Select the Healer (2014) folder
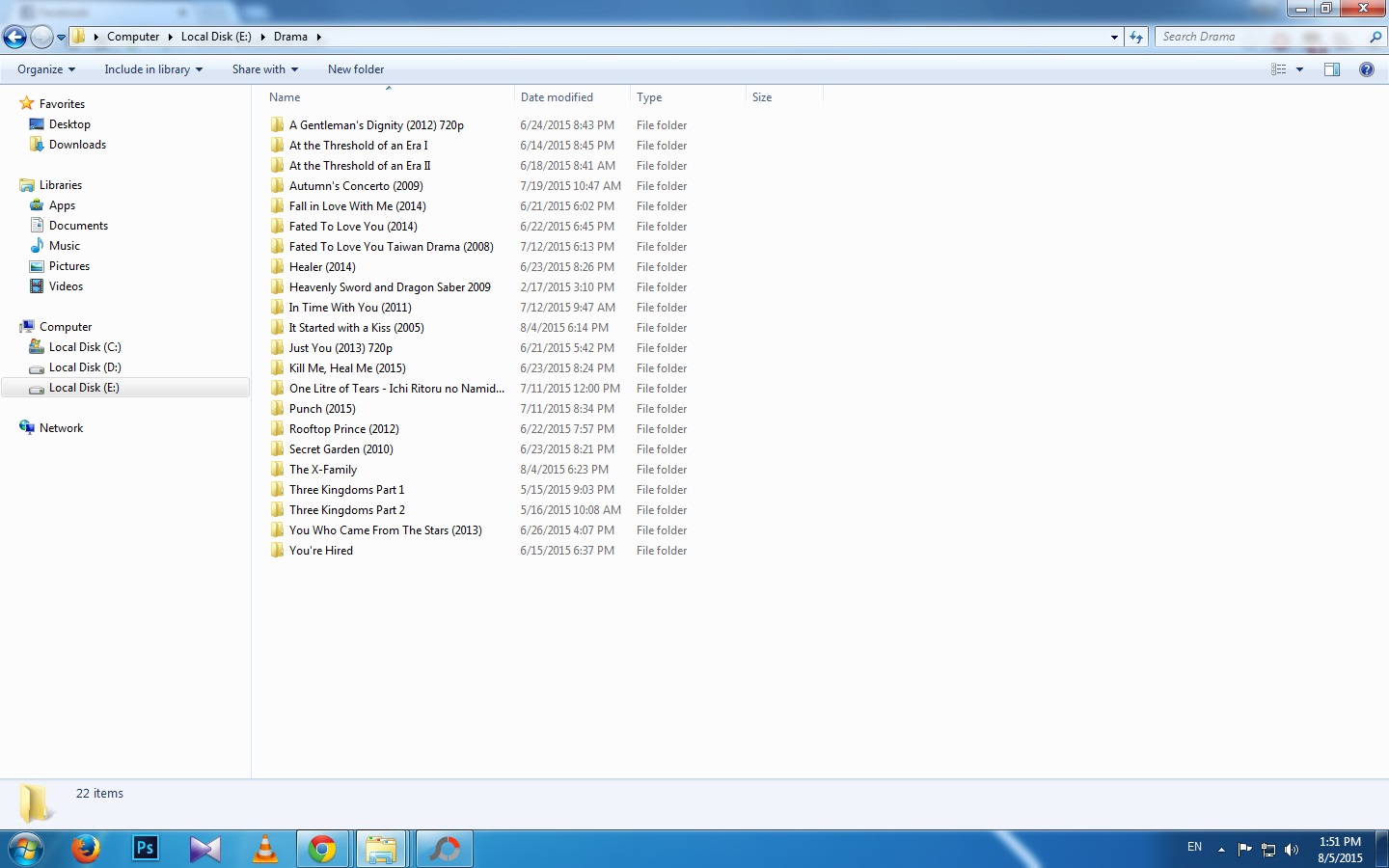Viewport: 1389px width, 868px height. pos(322,267)
